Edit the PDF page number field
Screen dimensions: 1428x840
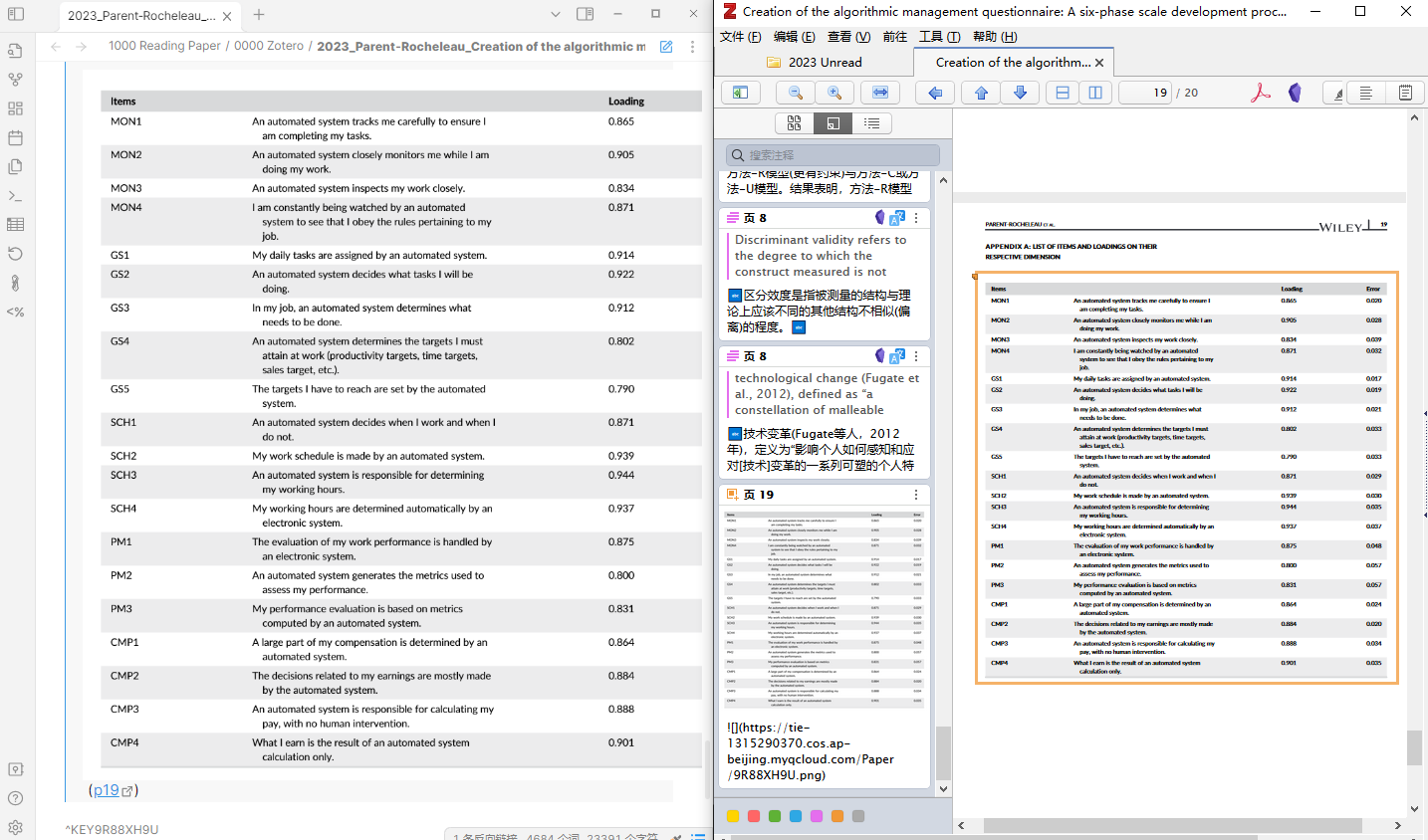coord(1145,93)
